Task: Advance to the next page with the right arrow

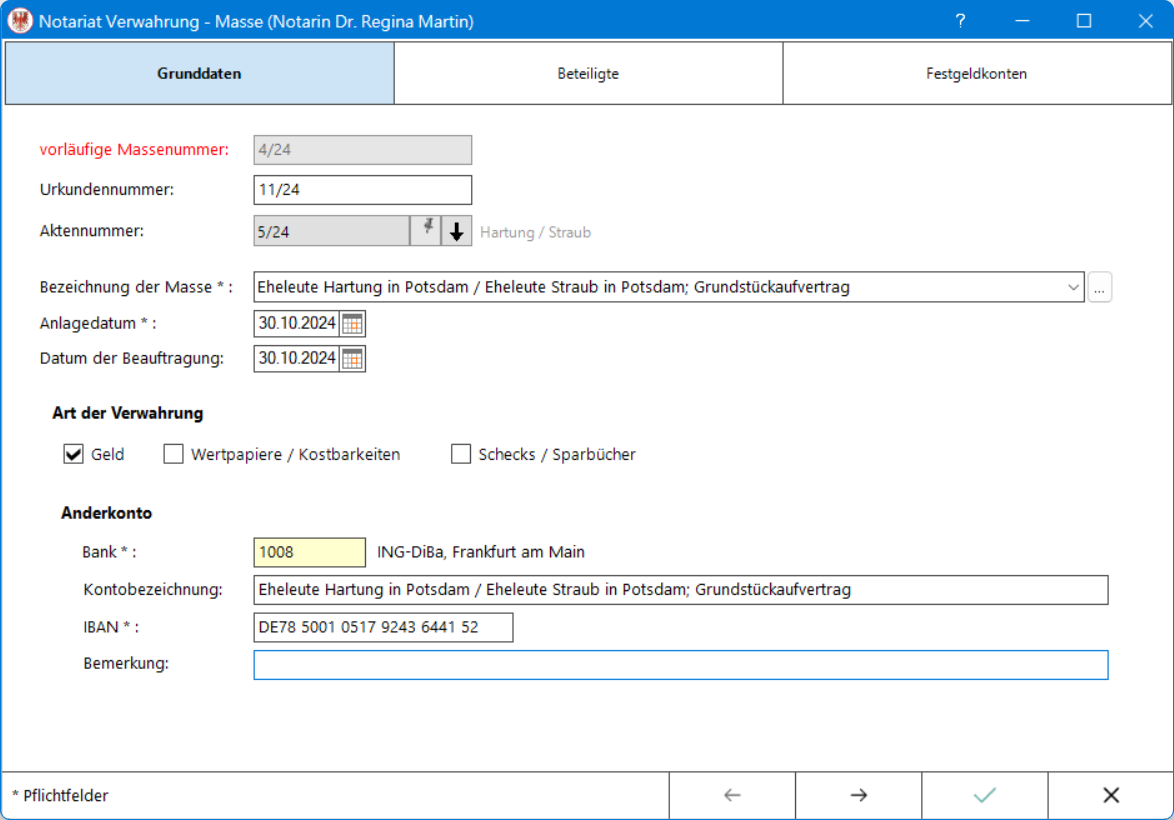Action: [859, 795]
